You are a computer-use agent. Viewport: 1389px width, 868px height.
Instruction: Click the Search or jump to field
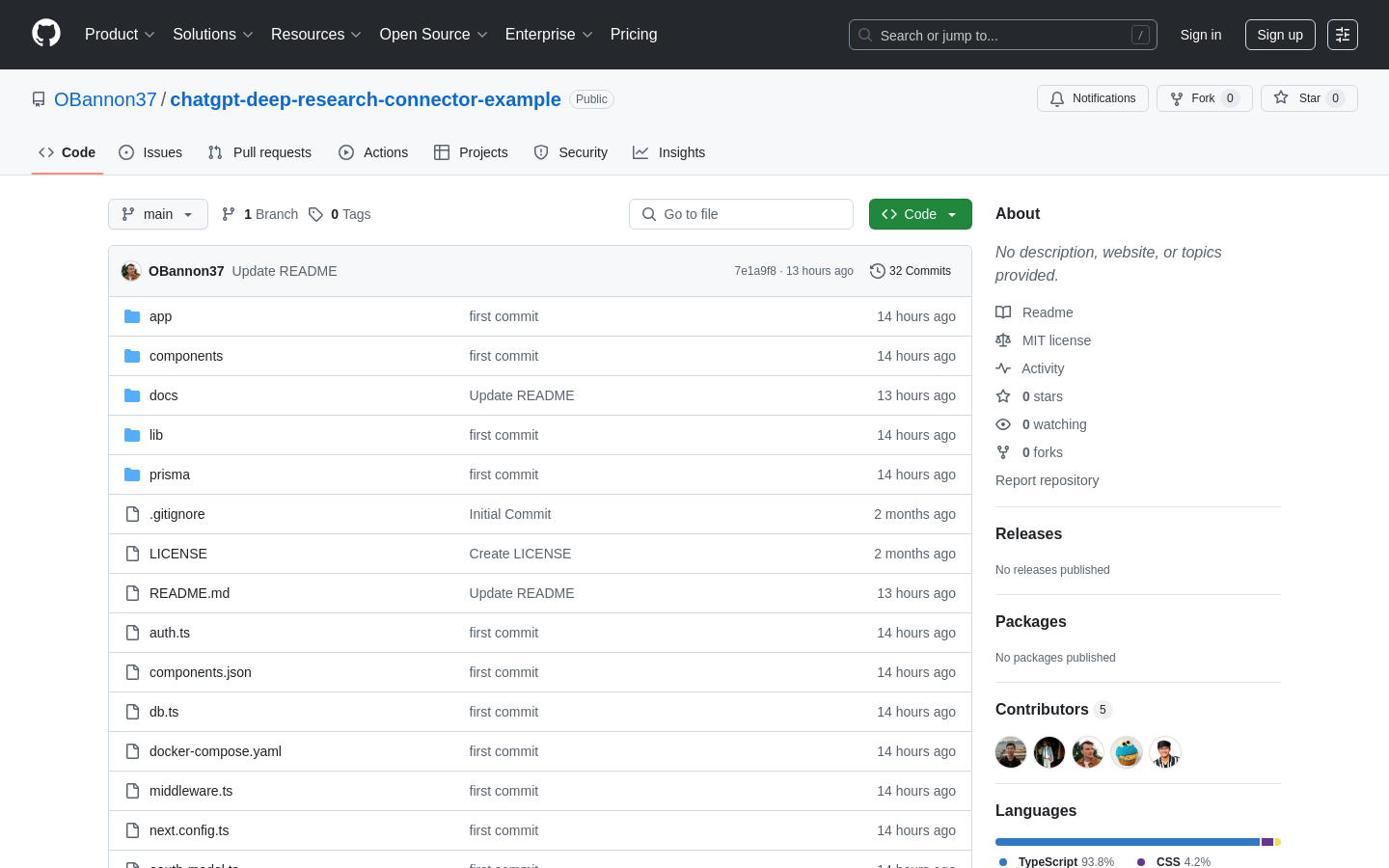point(1003,35)
